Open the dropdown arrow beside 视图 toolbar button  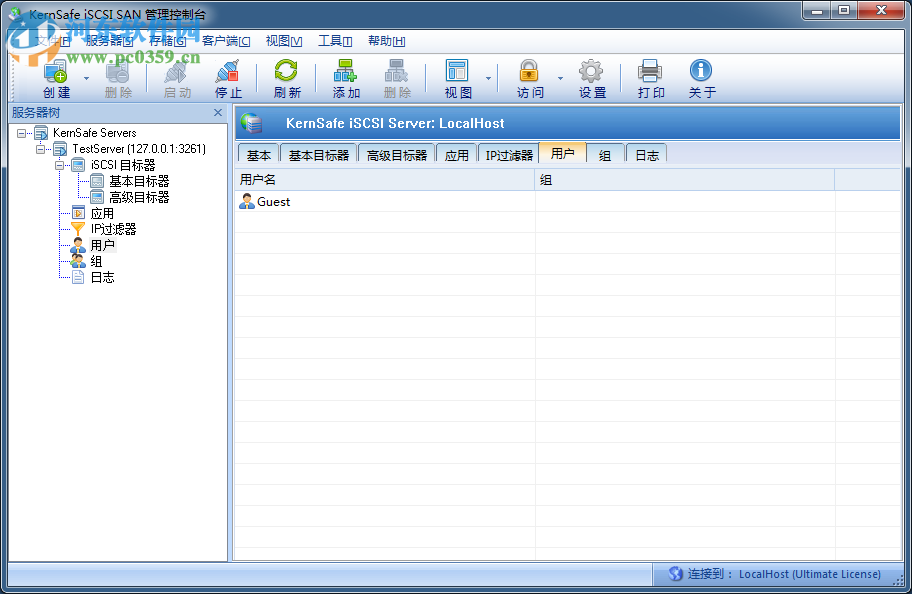pyautogui.click(x=489, y=77)
